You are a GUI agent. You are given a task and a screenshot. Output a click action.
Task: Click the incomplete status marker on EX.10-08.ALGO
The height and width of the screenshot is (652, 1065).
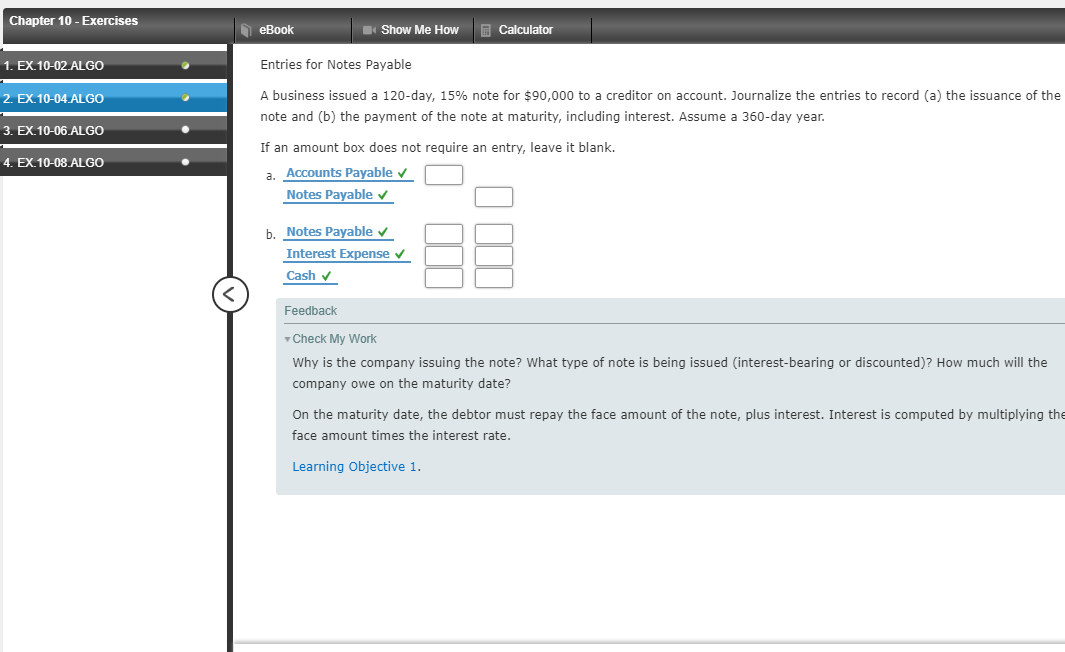[183, 161]
